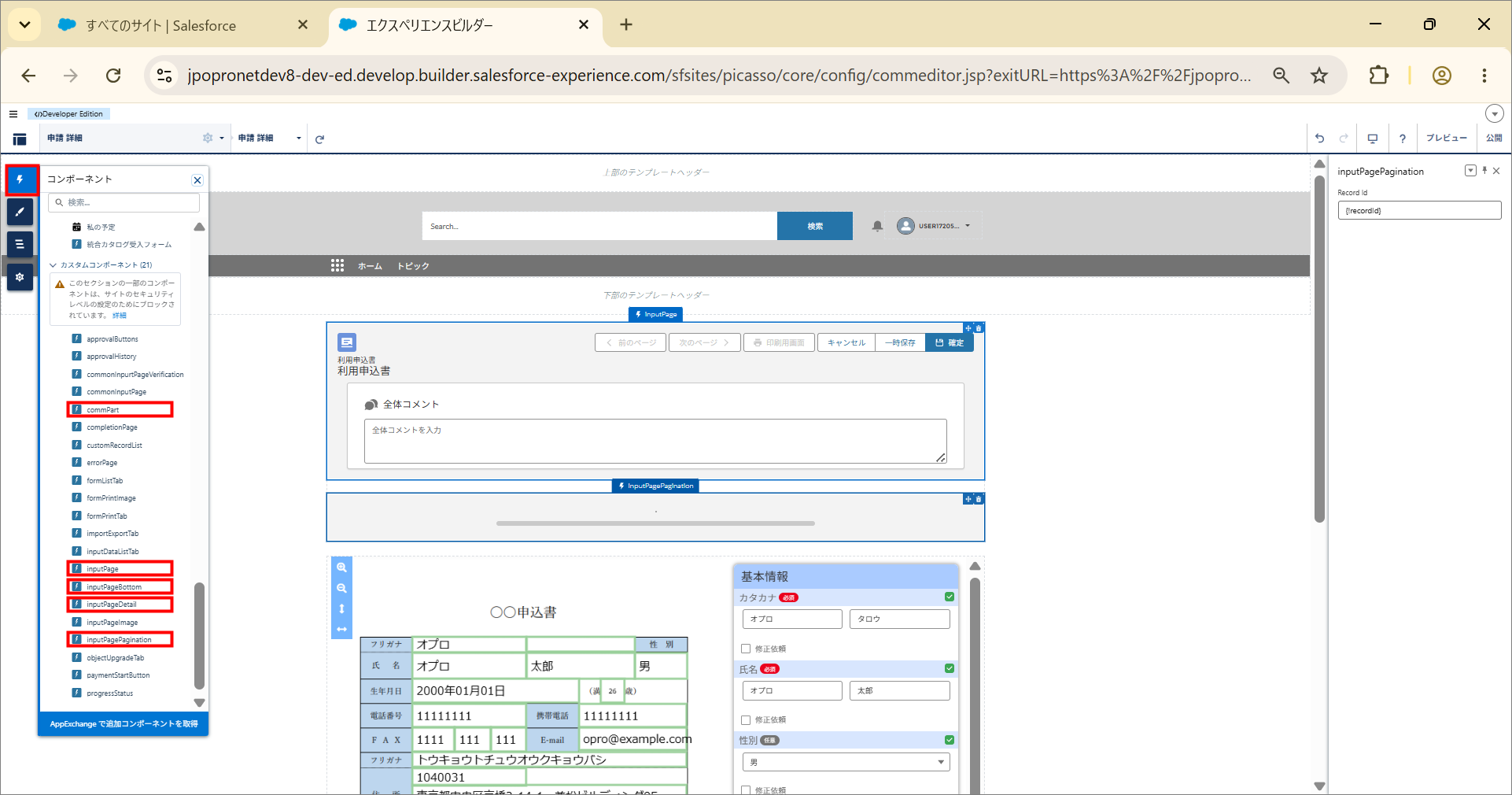Open the Components lightning bolt panel

point(20,180)
